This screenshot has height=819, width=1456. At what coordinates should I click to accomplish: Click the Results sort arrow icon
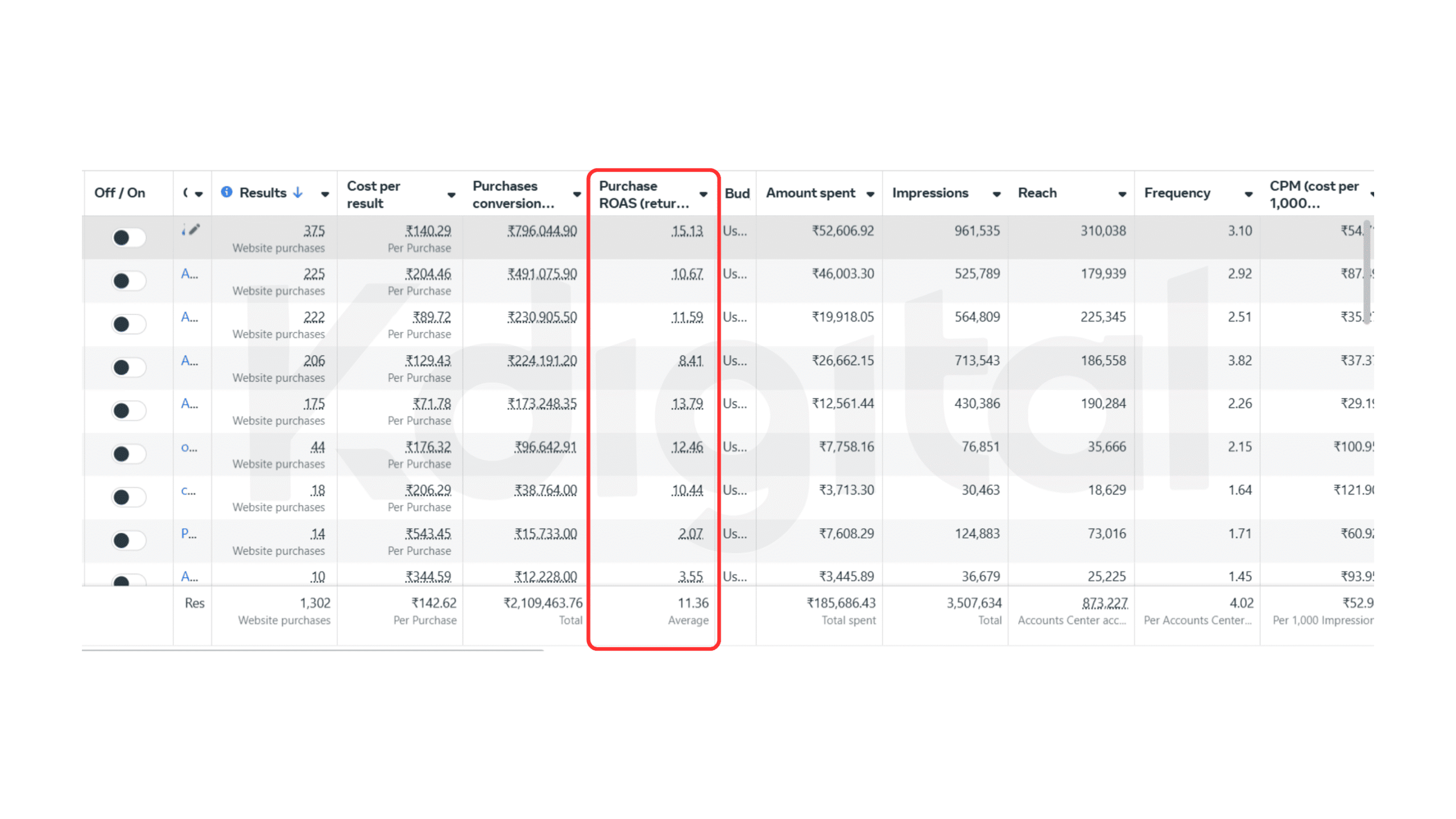tap(297, 193)
